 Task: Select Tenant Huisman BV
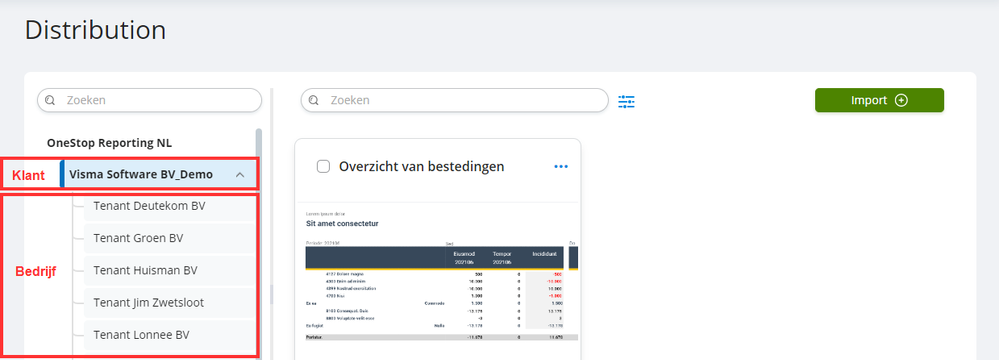pos(168,270)
